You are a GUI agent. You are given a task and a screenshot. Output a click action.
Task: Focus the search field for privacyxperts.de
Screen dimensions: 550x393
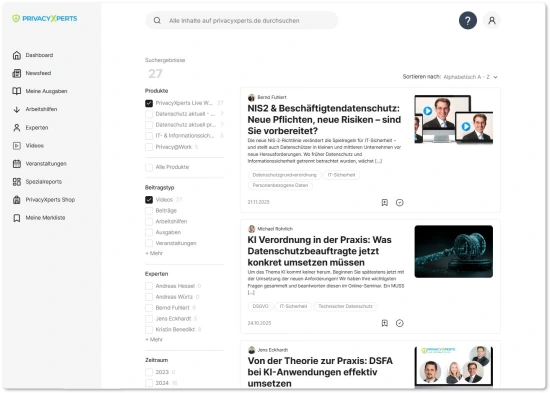pyautogui.click(x=241, y=21)
